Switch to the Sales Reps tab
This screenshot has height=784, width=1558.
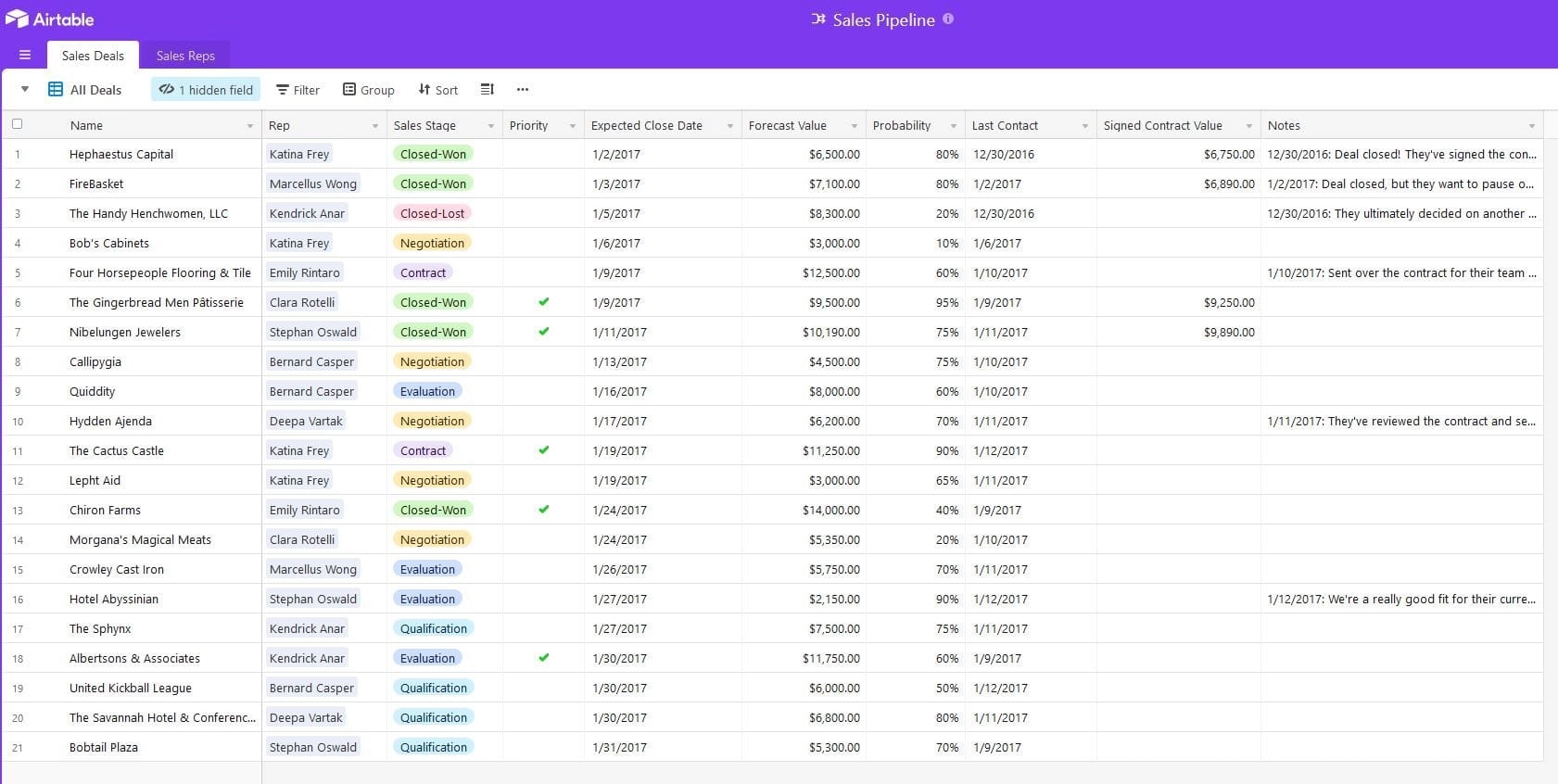185,56
